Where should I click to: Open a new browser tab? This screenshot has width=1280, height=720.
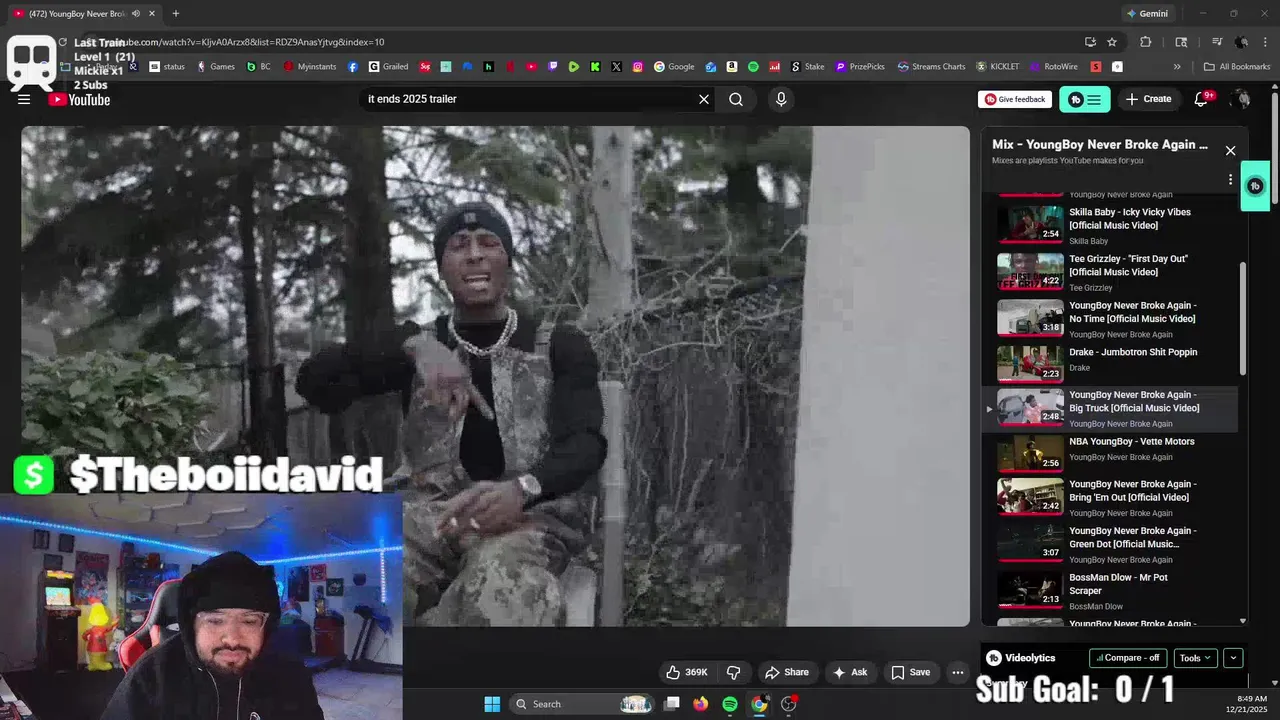pos(175,14)
